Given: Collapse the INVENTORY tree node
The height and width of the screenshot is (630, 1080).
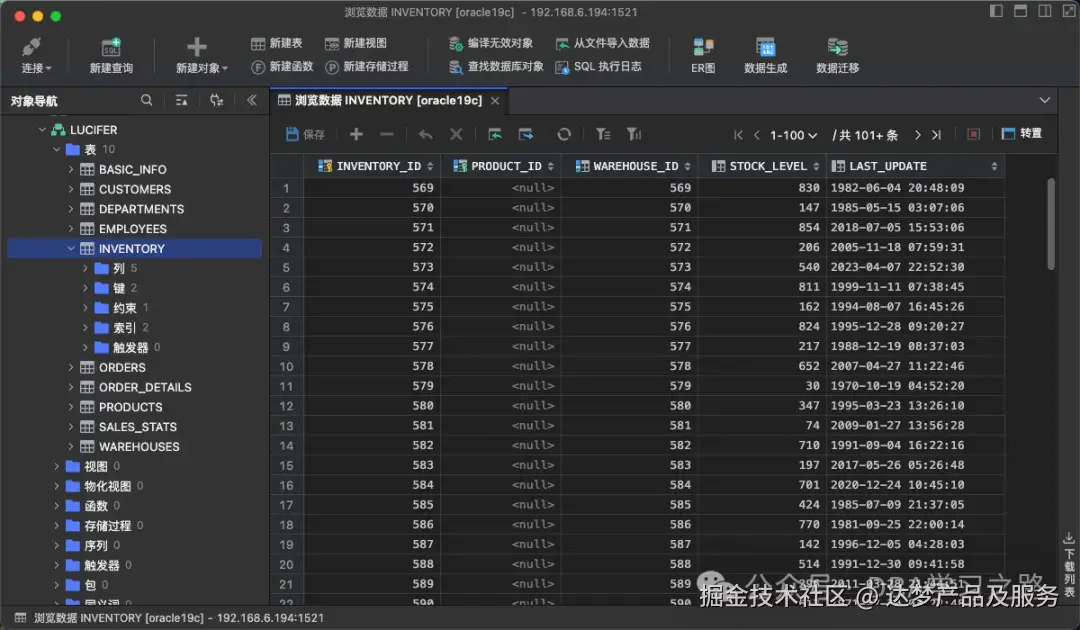Looking at the screenshot, I should pos(70,248).
